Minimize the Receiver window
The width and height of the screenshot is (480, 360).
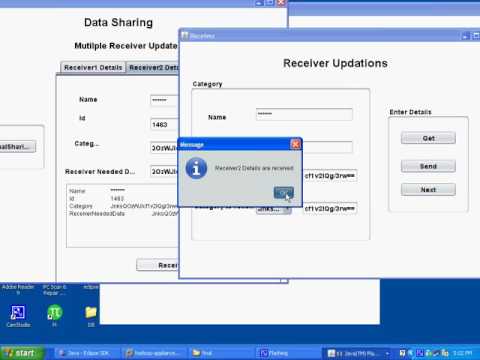[465, 36]
